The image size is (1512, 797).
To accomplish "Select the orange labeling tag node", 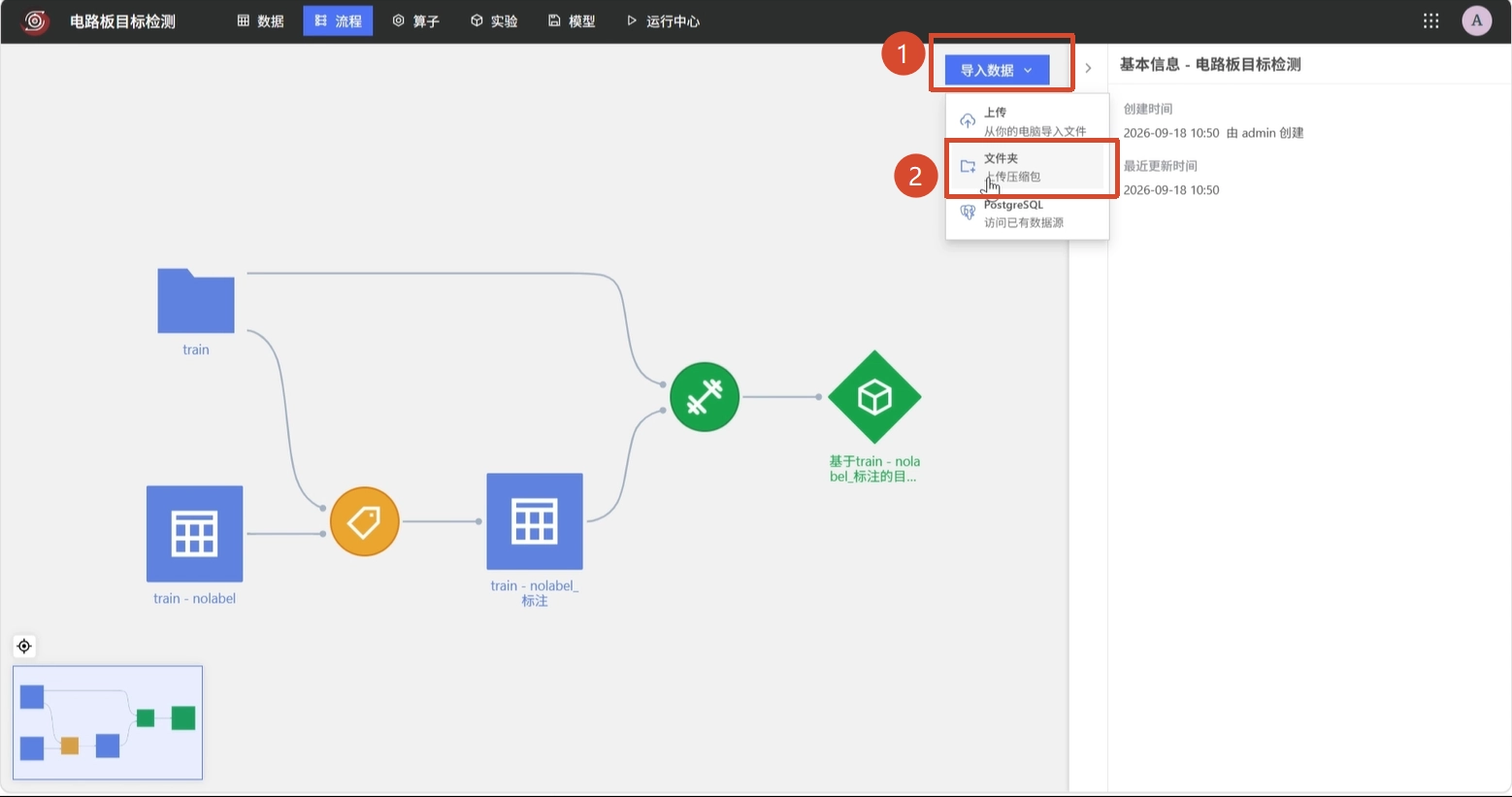I will [x=365, y=521].
